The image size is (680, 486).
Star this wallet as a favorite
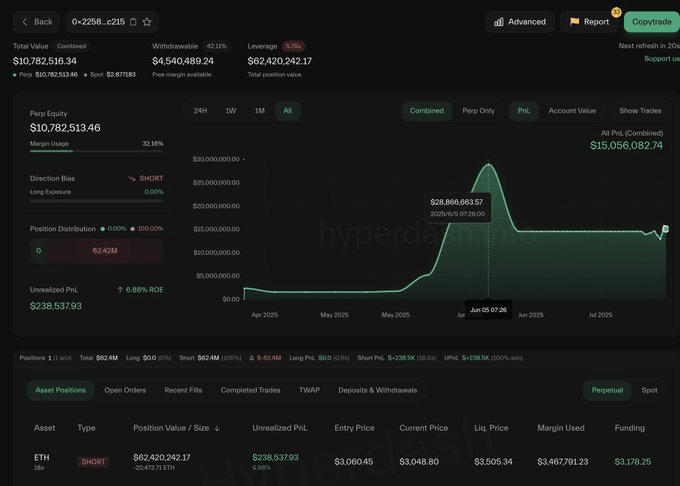147,21
